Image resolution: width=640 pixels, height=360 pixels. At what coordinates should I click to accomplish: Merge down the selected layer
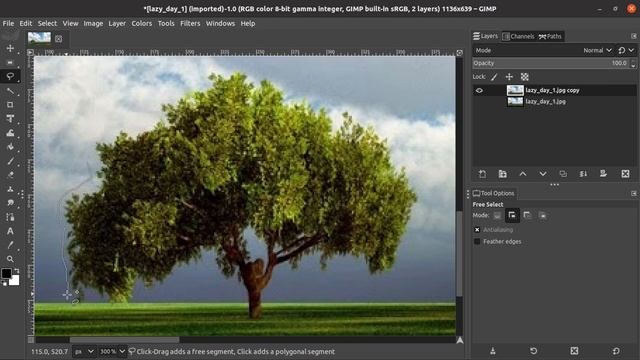pos(583,174)
